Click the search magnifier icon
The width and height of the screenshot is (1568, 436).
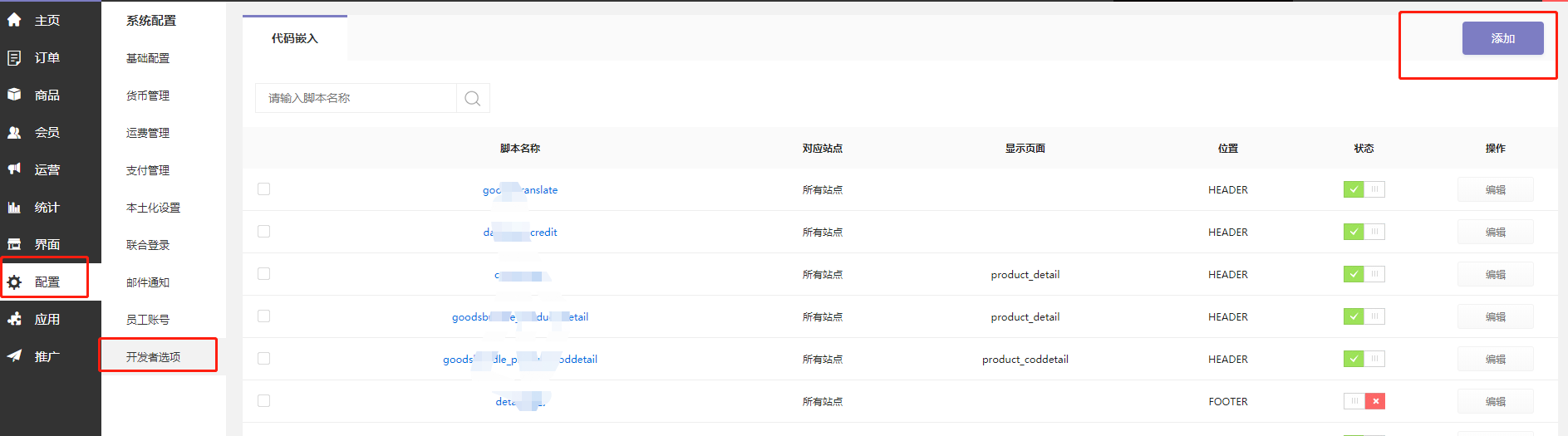tap(473, 98)
